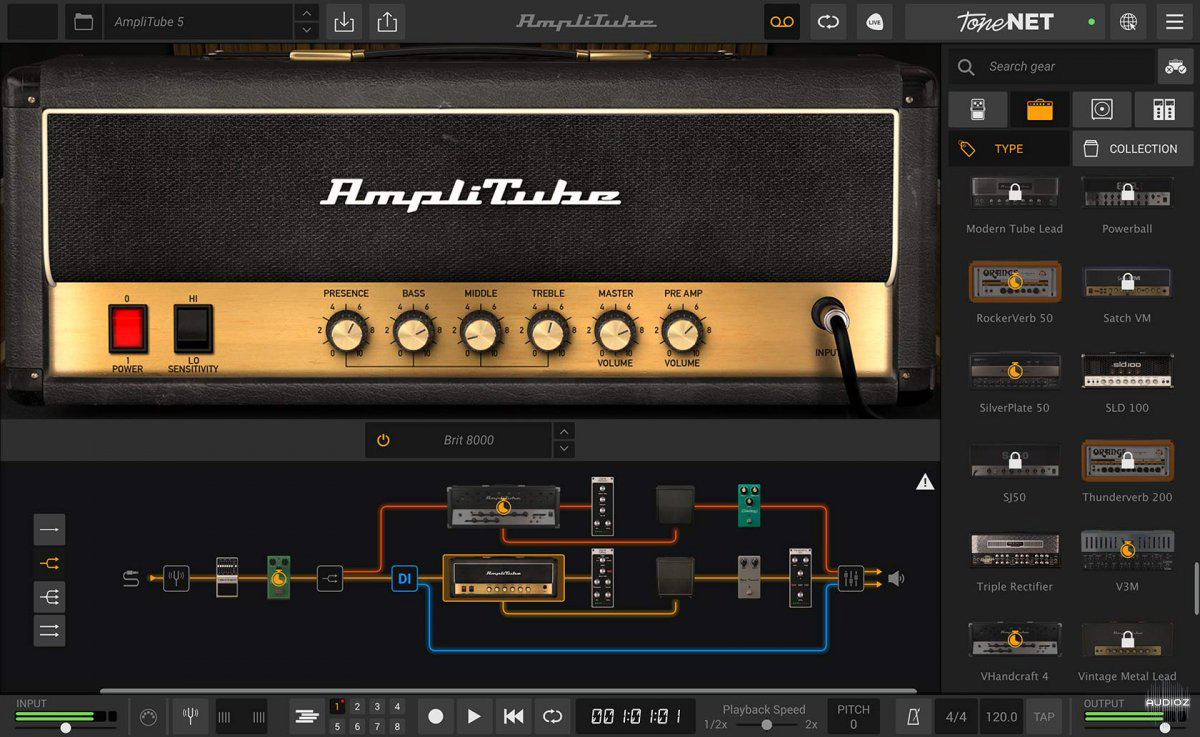
Task: Flip the red POWER switch on the amp
Action: pyautogui.click(x=127, y=330)
